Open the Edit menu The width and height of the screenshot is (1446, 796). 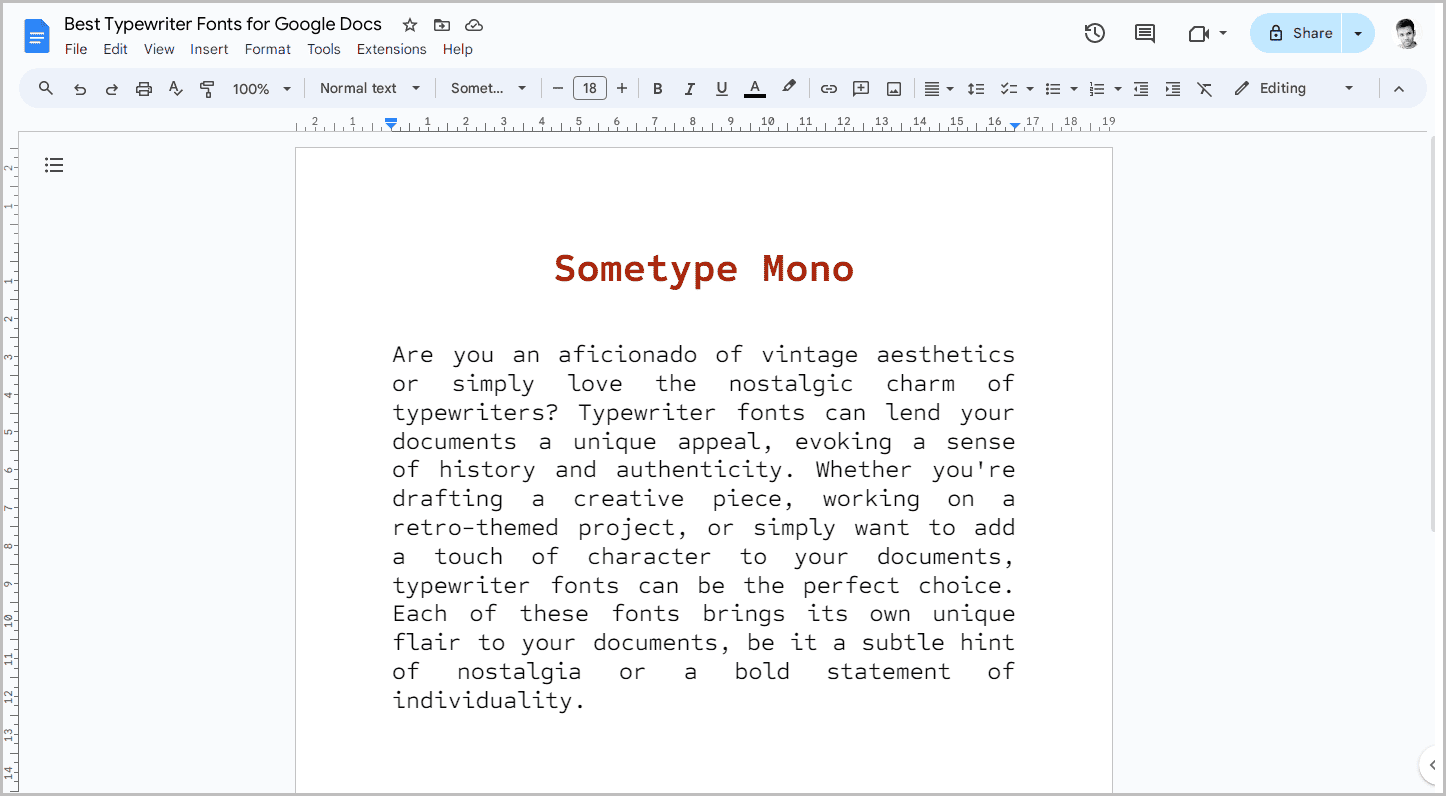click(115, 49)
